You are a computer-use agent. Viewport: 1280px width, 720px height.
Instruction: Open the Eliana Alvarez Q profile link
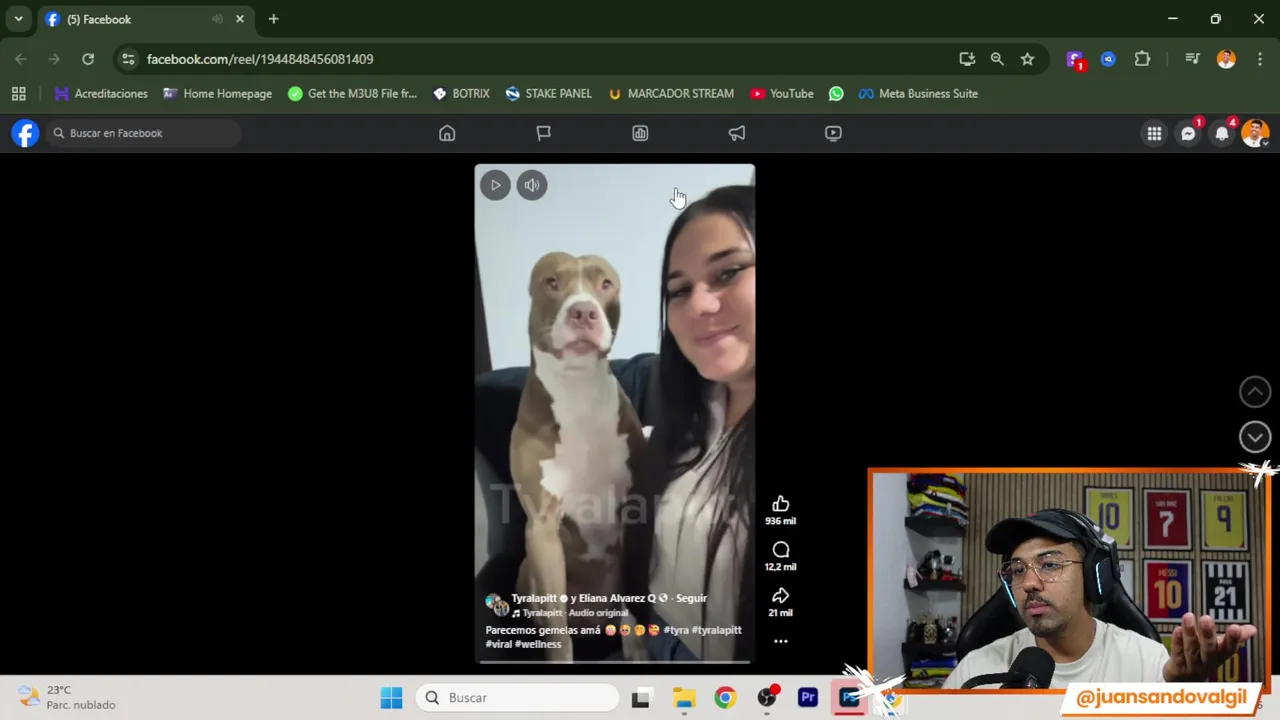(617, 598)
